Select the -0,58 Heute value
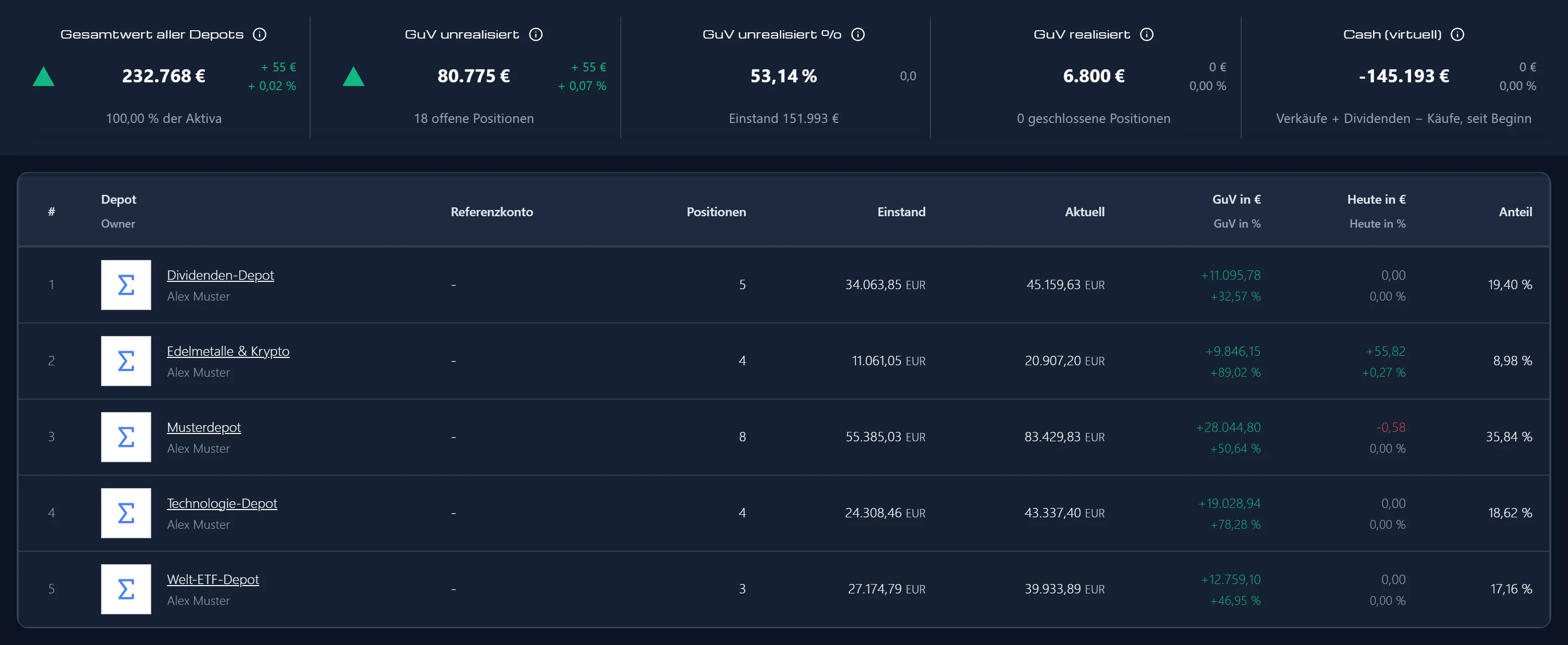 point(1391,427)
